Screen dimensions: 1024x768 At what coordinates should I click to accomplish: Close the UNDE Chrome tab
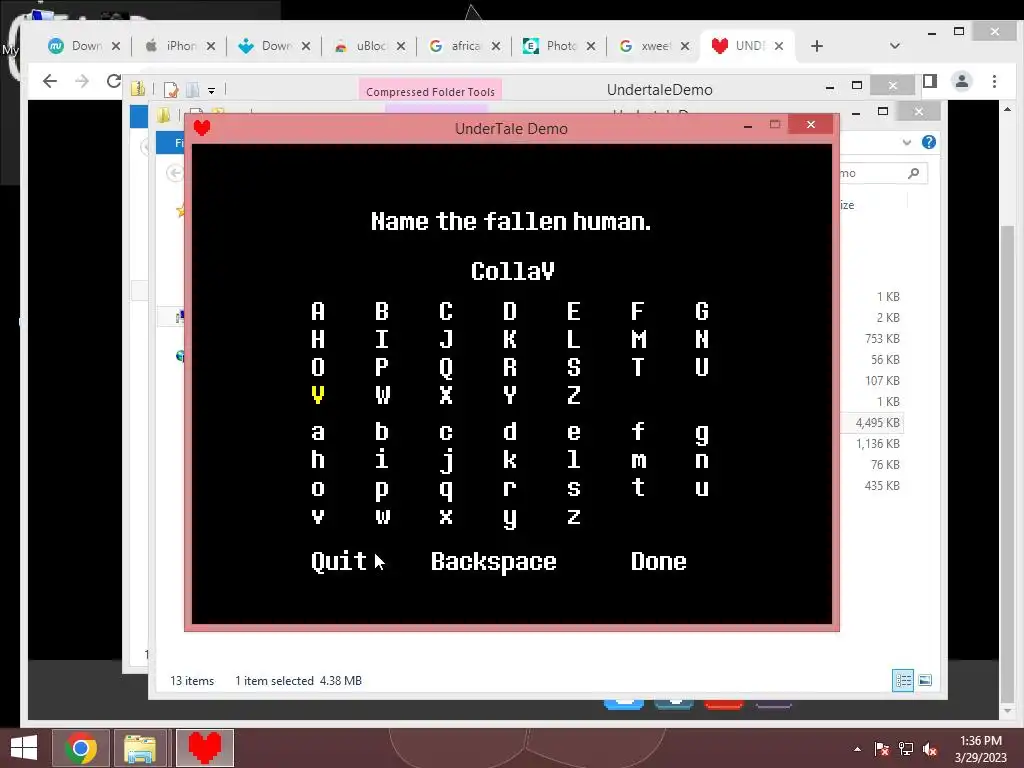pyautogui.click(x=779, y=46)
